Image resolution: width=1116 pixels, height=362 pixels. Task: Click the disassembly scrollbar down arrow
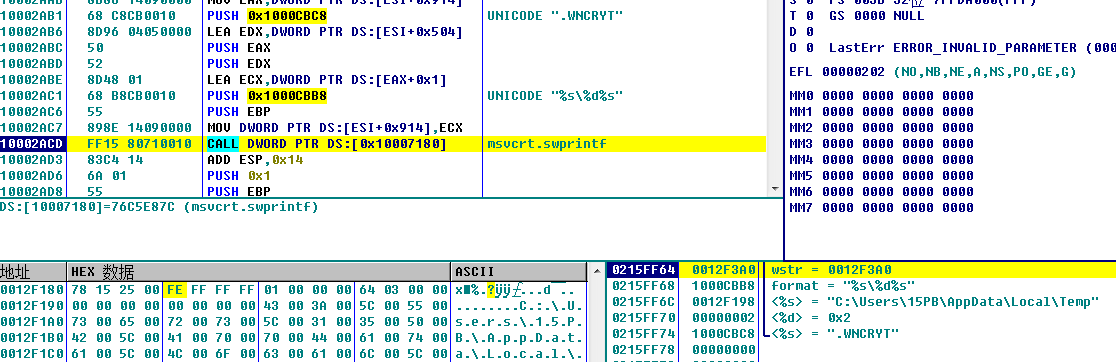775,188
